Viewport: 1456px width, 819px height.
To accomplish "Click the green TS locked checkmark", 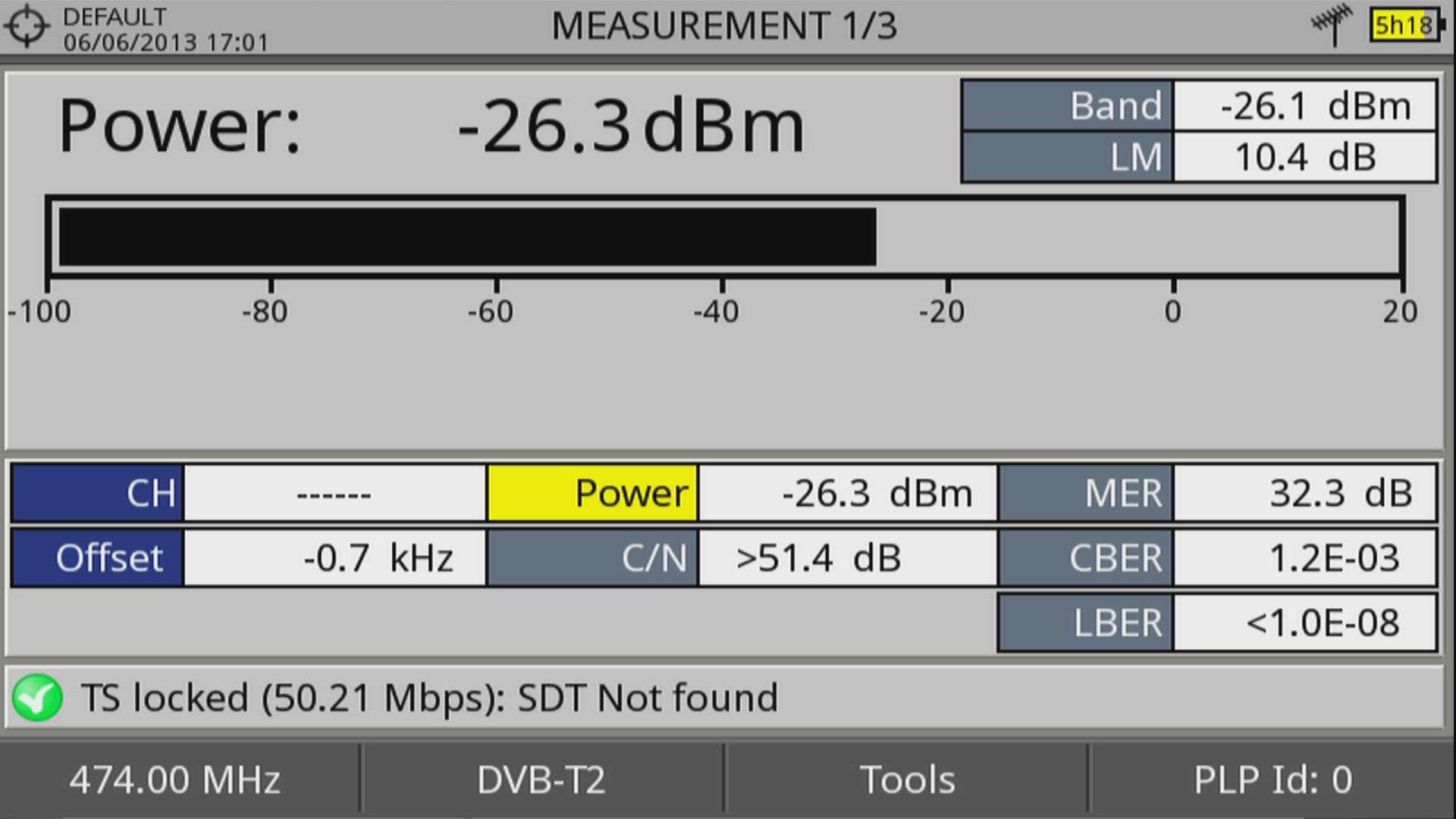I will (x=37, y=698).
